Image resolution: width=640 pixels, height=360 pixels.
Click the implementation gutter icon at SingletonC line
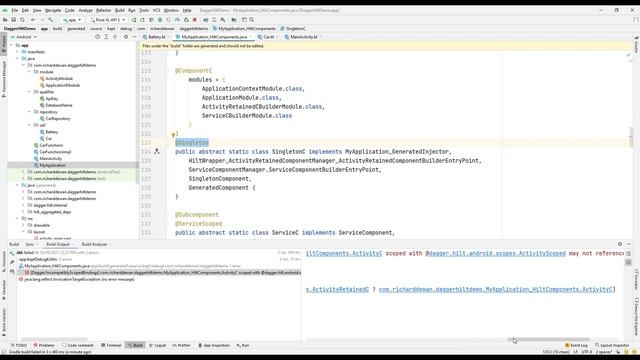click(x=157, y=151)
